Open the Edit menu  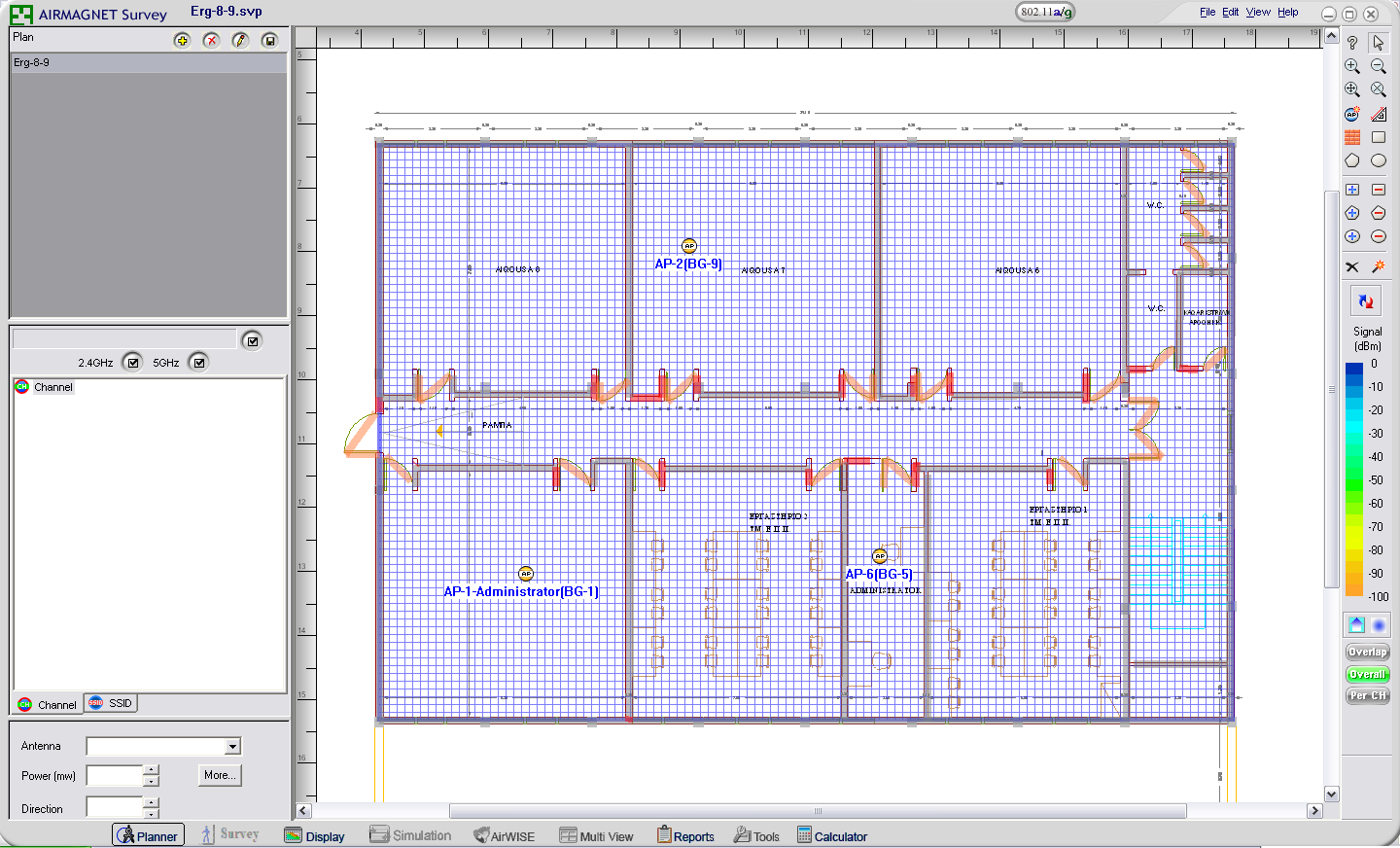click(1230, 12)
